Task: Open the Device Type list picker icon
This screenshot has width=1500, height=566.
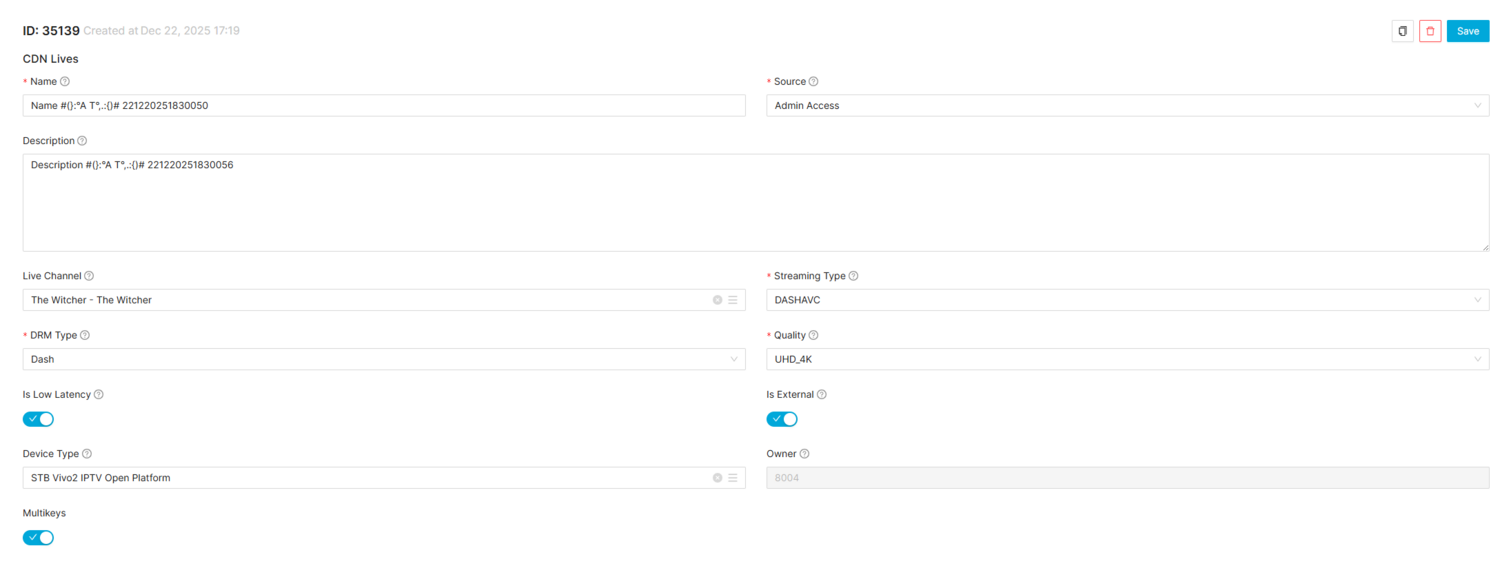Action: point(733,478)
